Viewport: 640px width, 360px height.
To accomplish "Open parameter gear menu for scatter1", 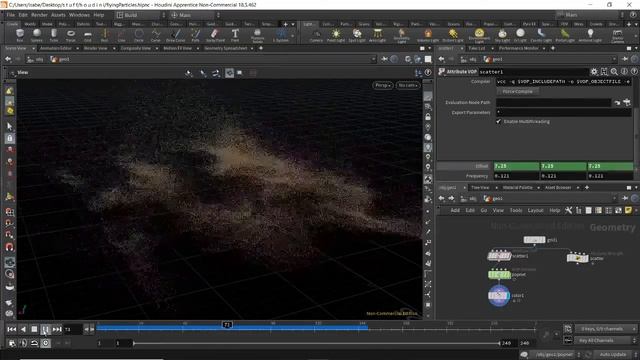I will tap(594, 71).
